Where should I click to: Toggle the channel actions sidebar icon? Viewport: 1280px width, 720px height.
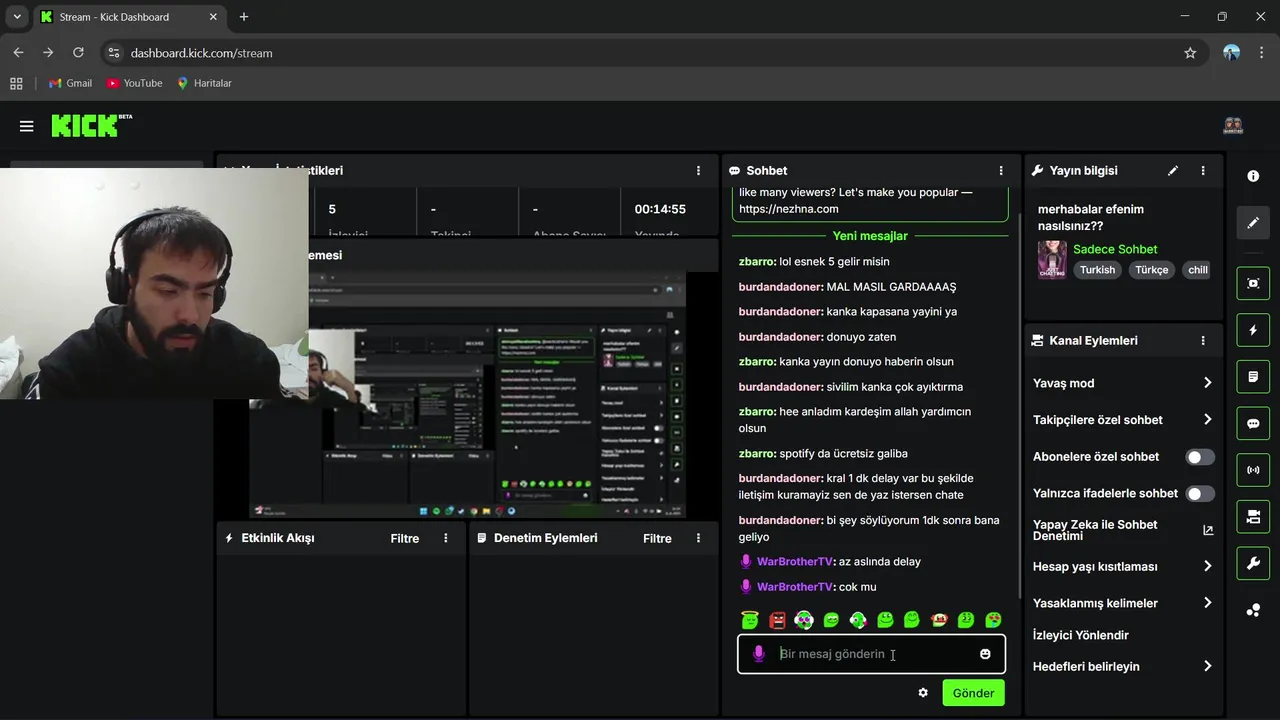click(1253, 517)
